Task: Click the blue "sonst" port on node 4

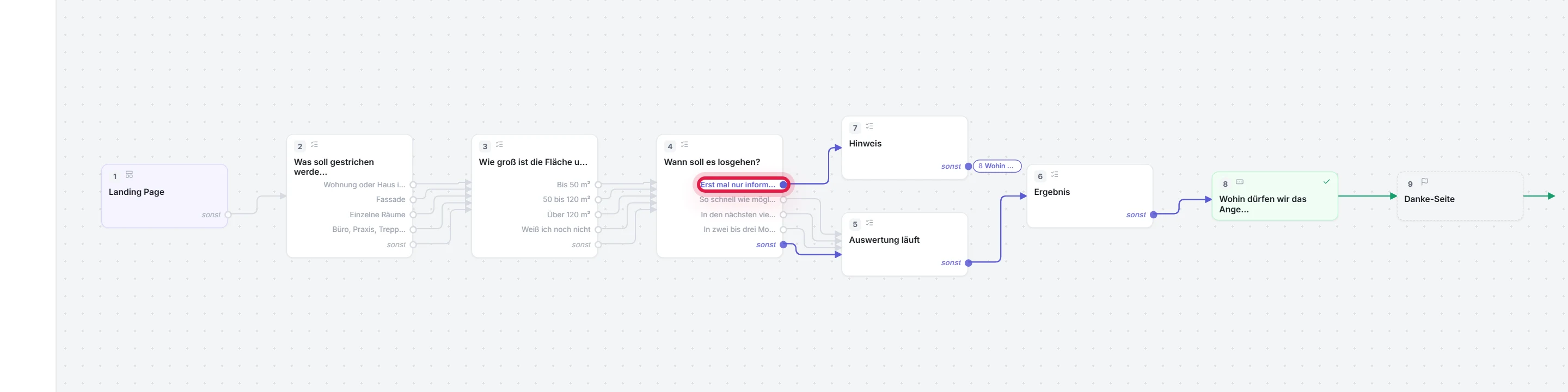Action: (x=783, y=244)
